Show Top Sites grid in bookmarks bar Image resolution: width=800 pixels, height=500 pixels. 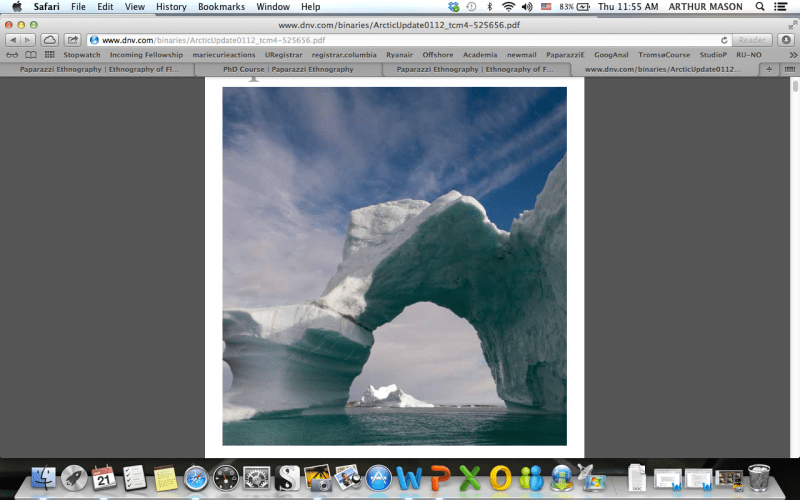(x=48, y=55)
